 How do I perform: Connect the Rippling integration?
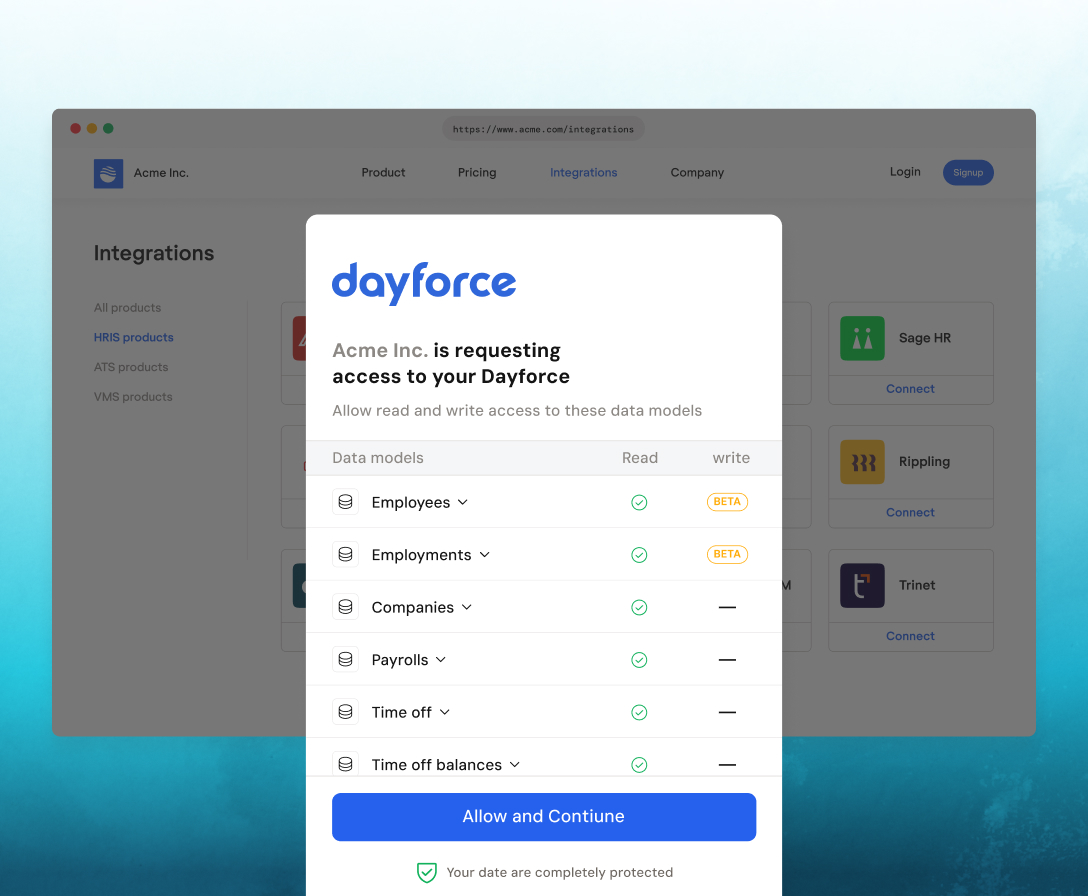(x=910, y=512)
